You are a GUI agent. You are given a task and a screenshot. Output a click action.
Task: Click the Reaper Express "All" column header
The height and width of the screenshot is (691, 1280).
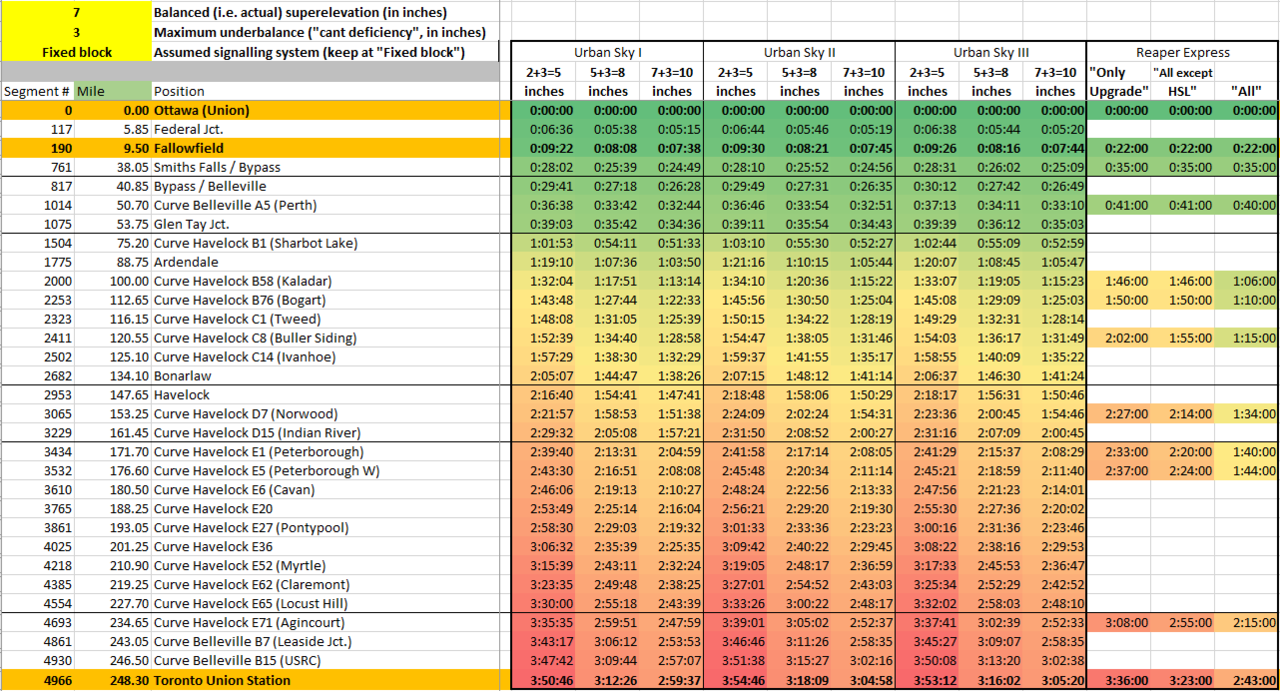tap(1246, 91)
